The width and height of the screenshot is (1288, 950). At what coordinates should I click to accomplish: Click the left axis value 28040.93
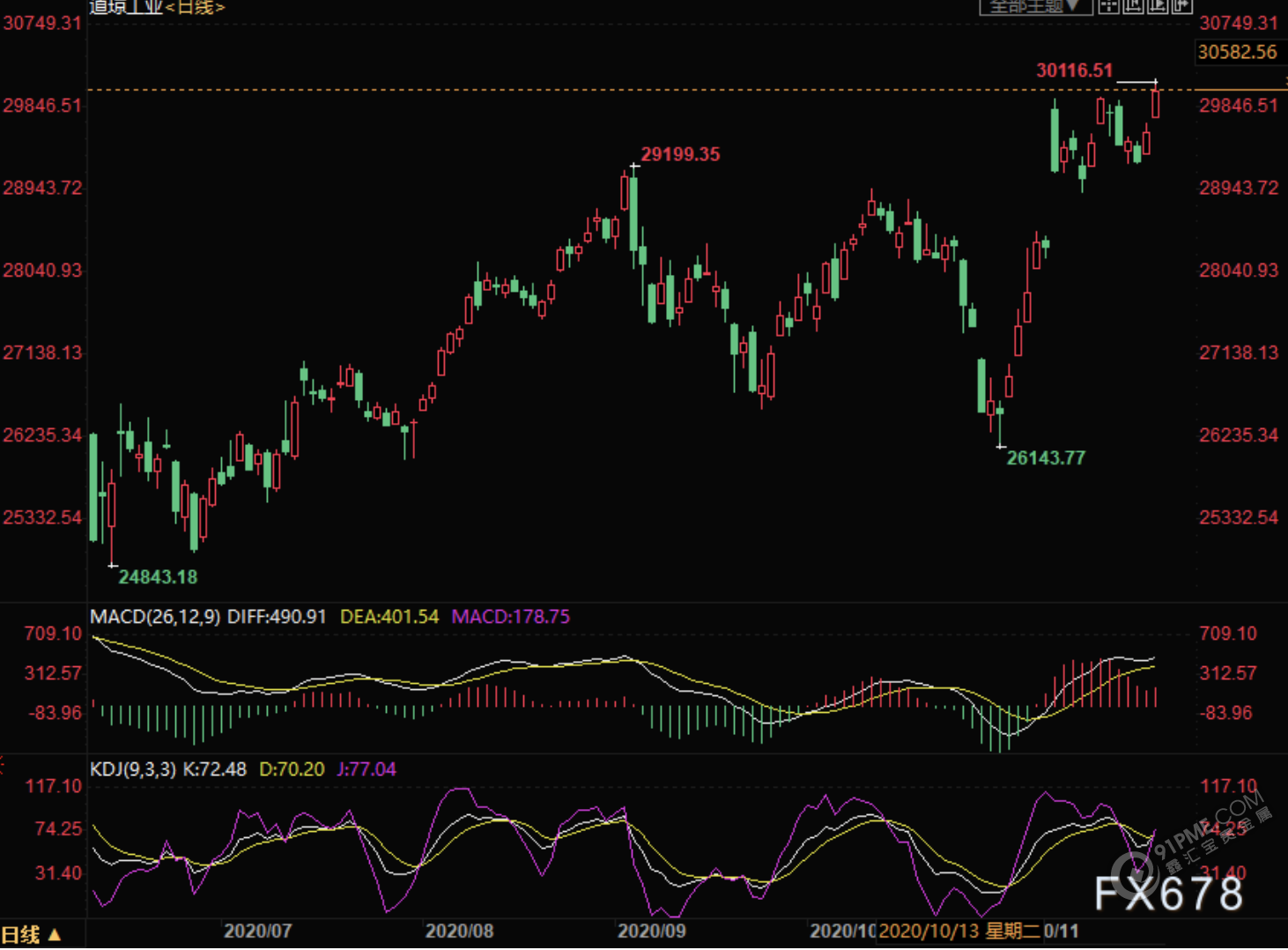pyautogui.click(x=42, y=270)
